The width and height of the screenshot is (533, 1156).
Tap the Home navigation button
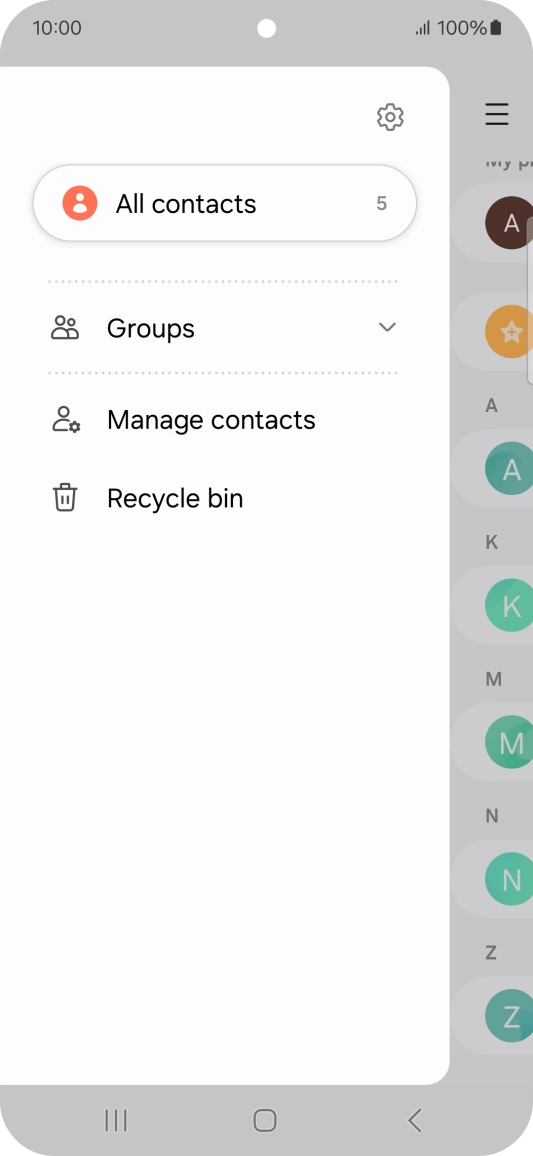click(265, 1121)
